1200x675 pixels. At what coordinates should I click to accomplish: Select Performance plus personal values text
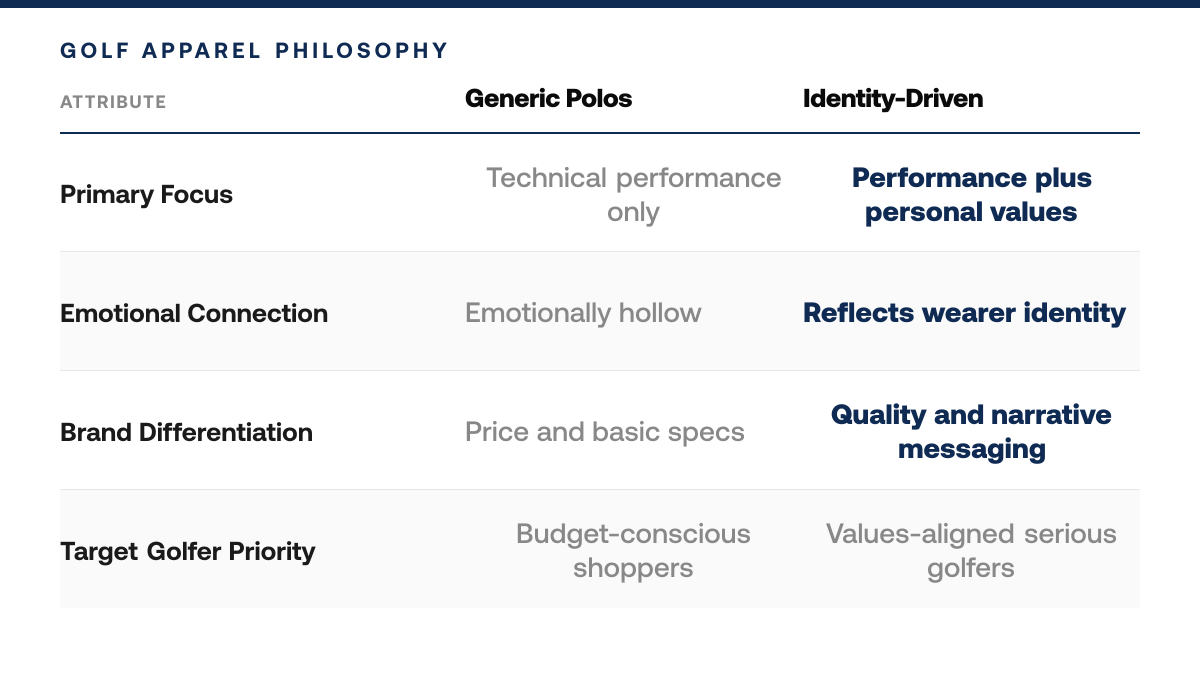pos(971,194)
